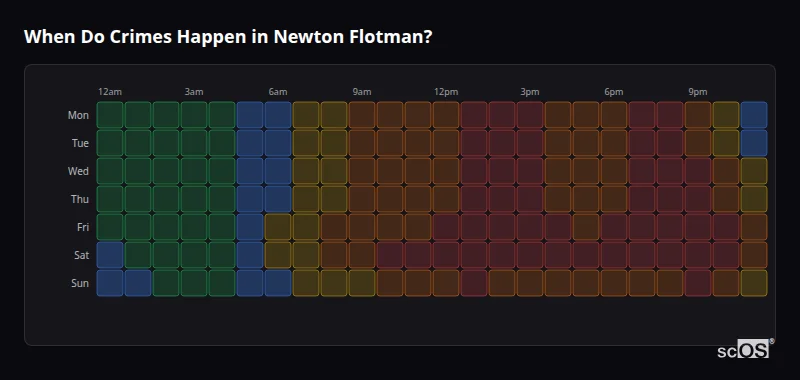Click the Monday 12am heatmap cell
This screenshot has height=380, width=800.
pyautogui.click(x=110, y=115)
